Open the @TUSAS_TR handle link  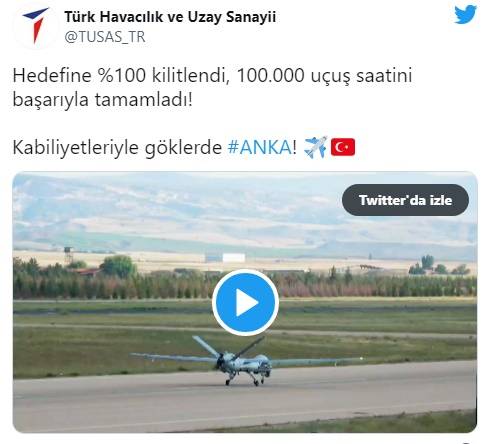click(x=105, y=37)
